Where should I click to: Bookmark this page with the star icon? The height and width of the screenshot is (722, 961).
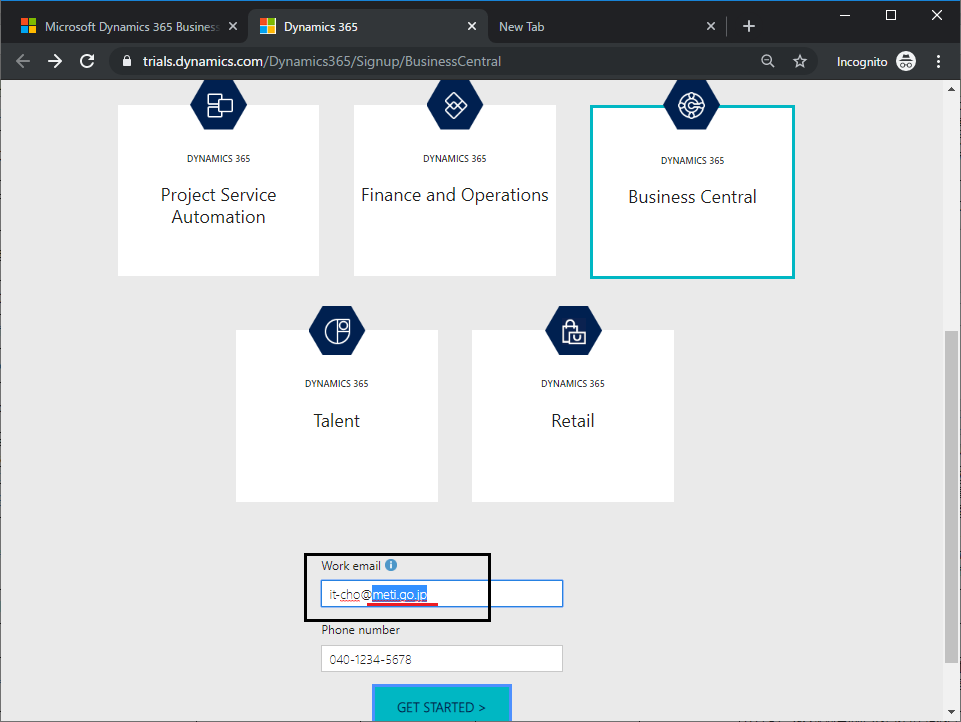tap(800, 61)
